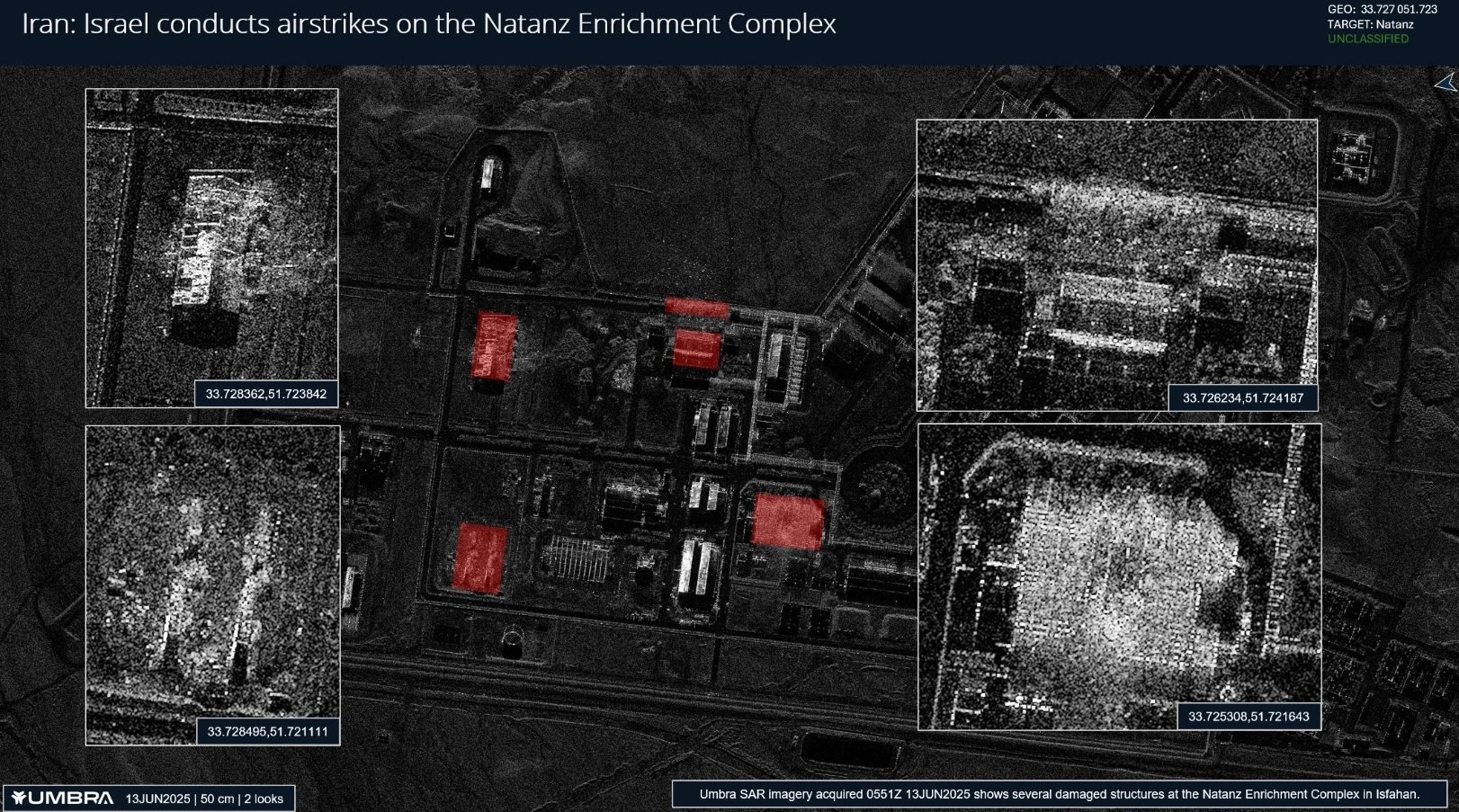This screenshot has width=1459, height=812.
Task: Select the lower-left red damage overlay on the map
Action: (479, 558)
